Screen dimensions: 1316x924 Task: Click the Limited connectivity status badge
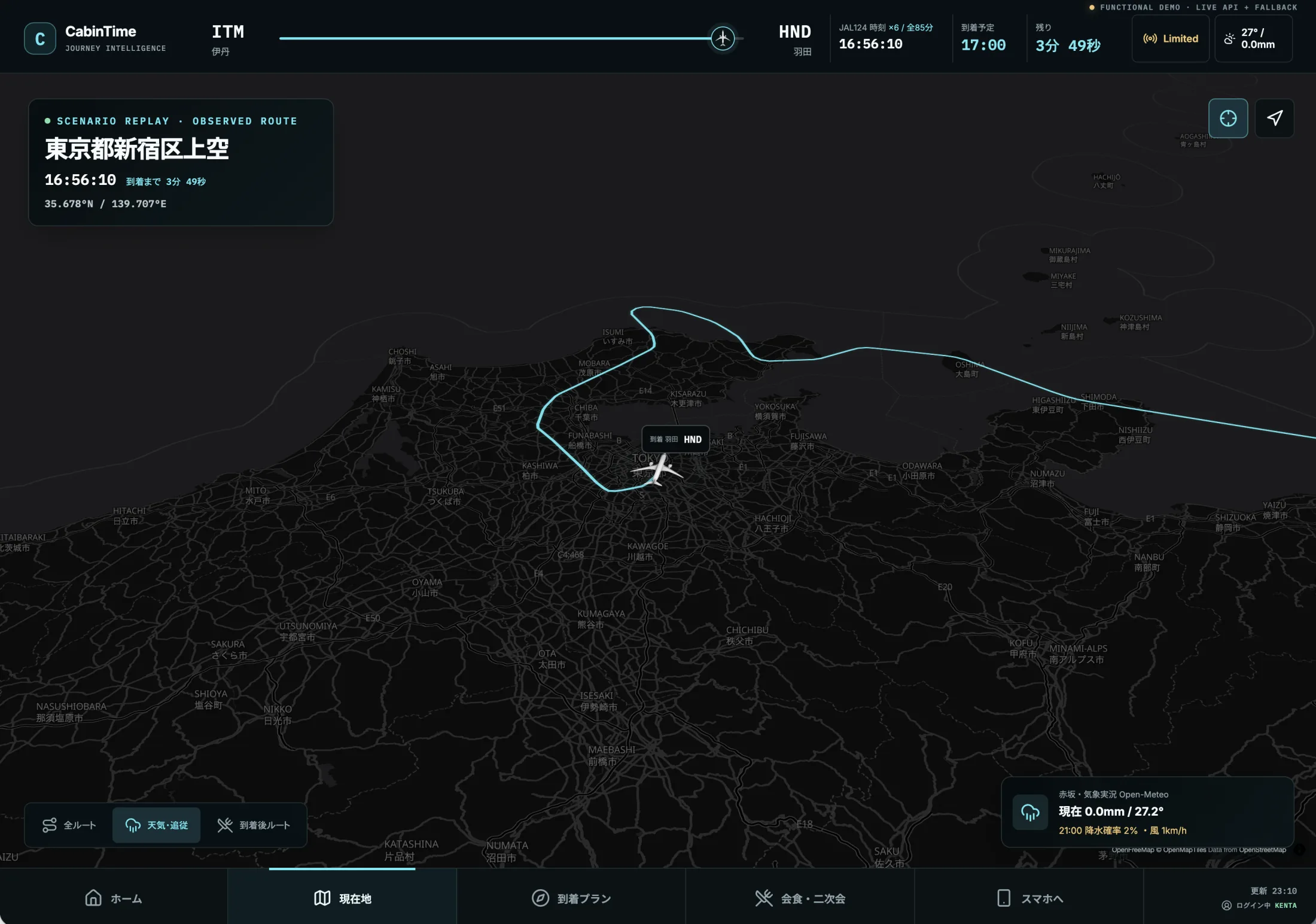(1170, 39)
